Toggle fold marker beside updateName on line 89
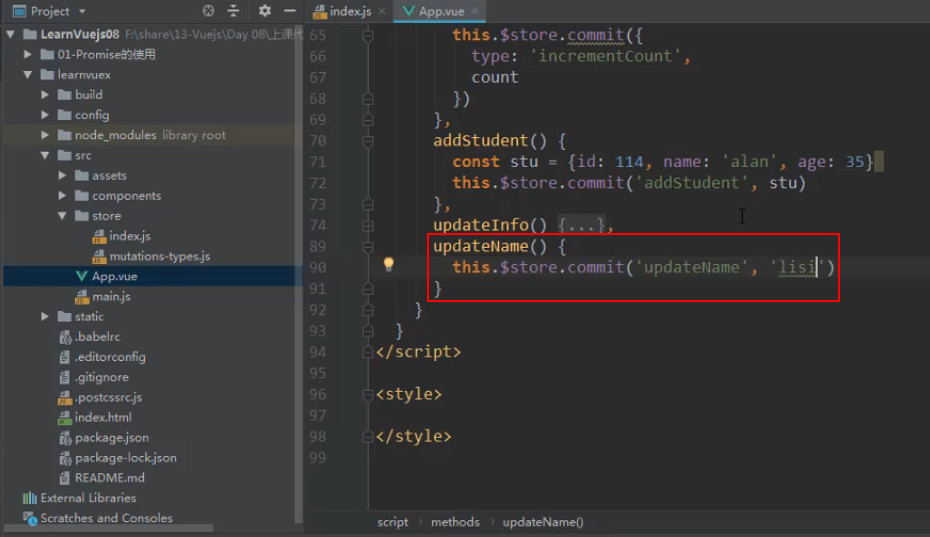This screenshot has height=537, width=930. pos(368,246)
